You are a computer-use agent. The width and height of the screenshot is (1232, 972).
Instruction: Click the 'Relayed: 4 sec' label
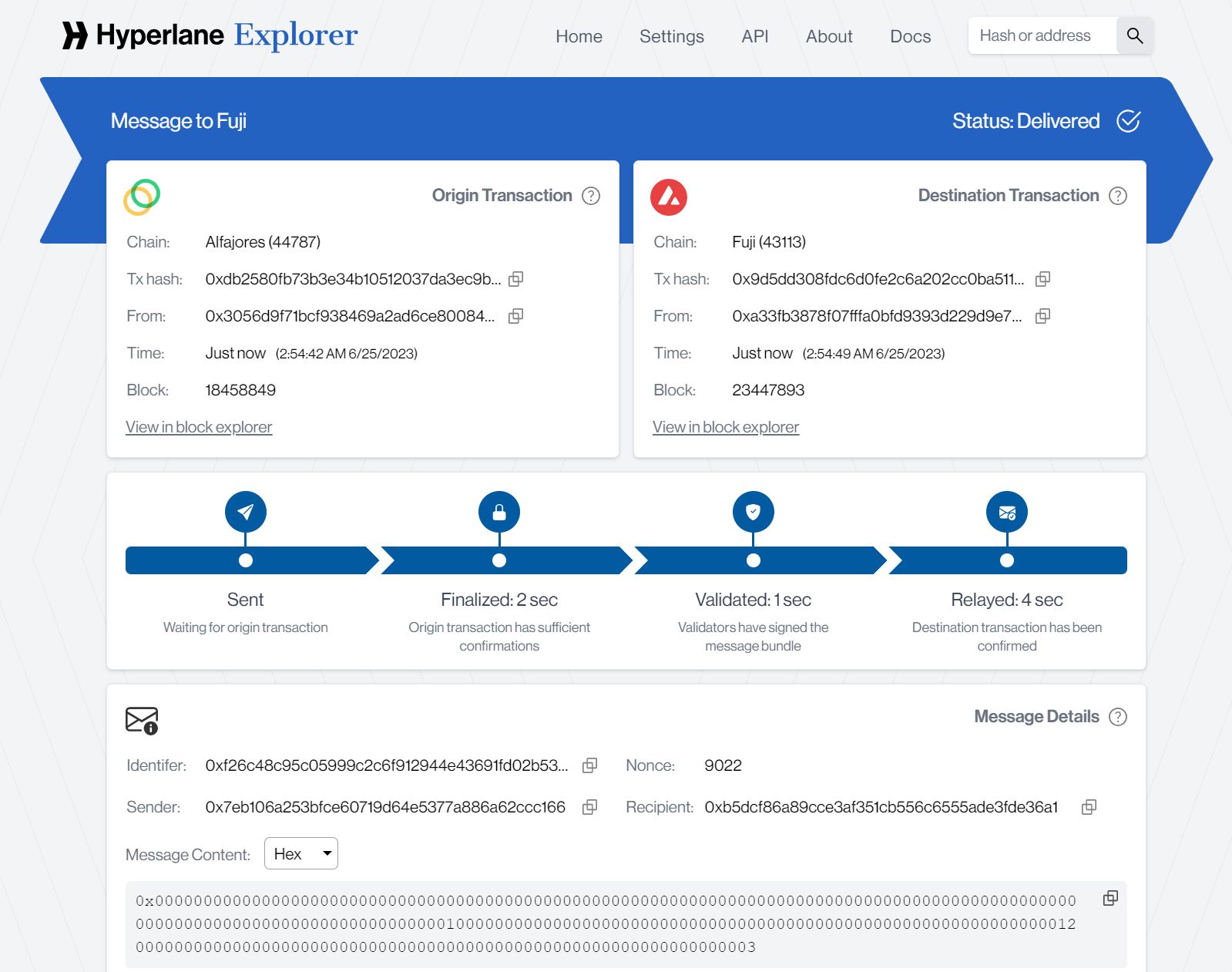pyautogui.click(x=1007, y=600)
